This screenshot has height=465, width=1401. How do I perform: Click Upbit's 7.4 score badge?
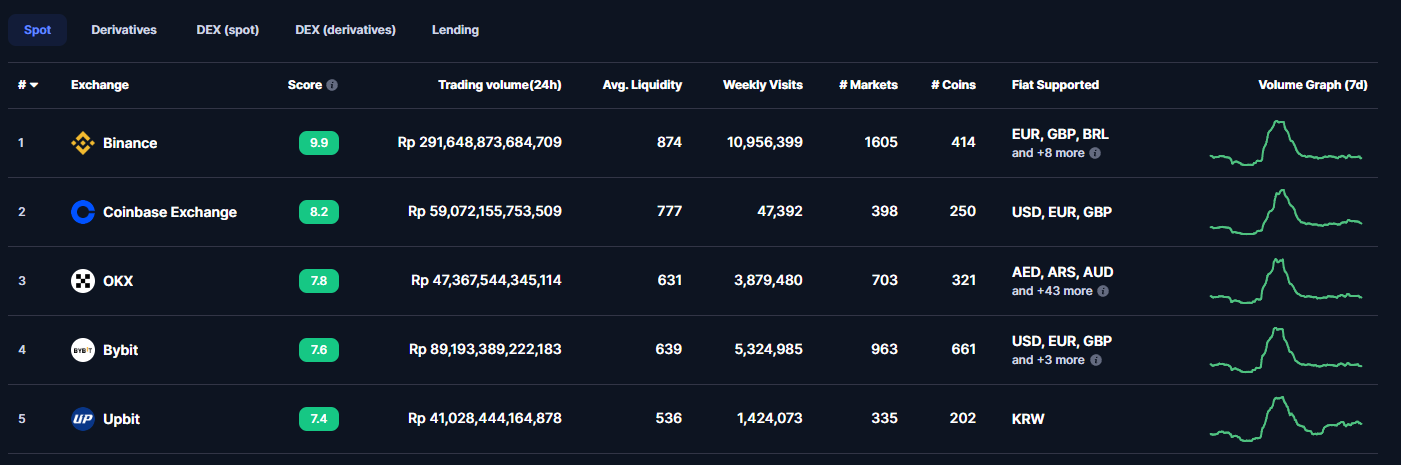(x=319, y=419)
